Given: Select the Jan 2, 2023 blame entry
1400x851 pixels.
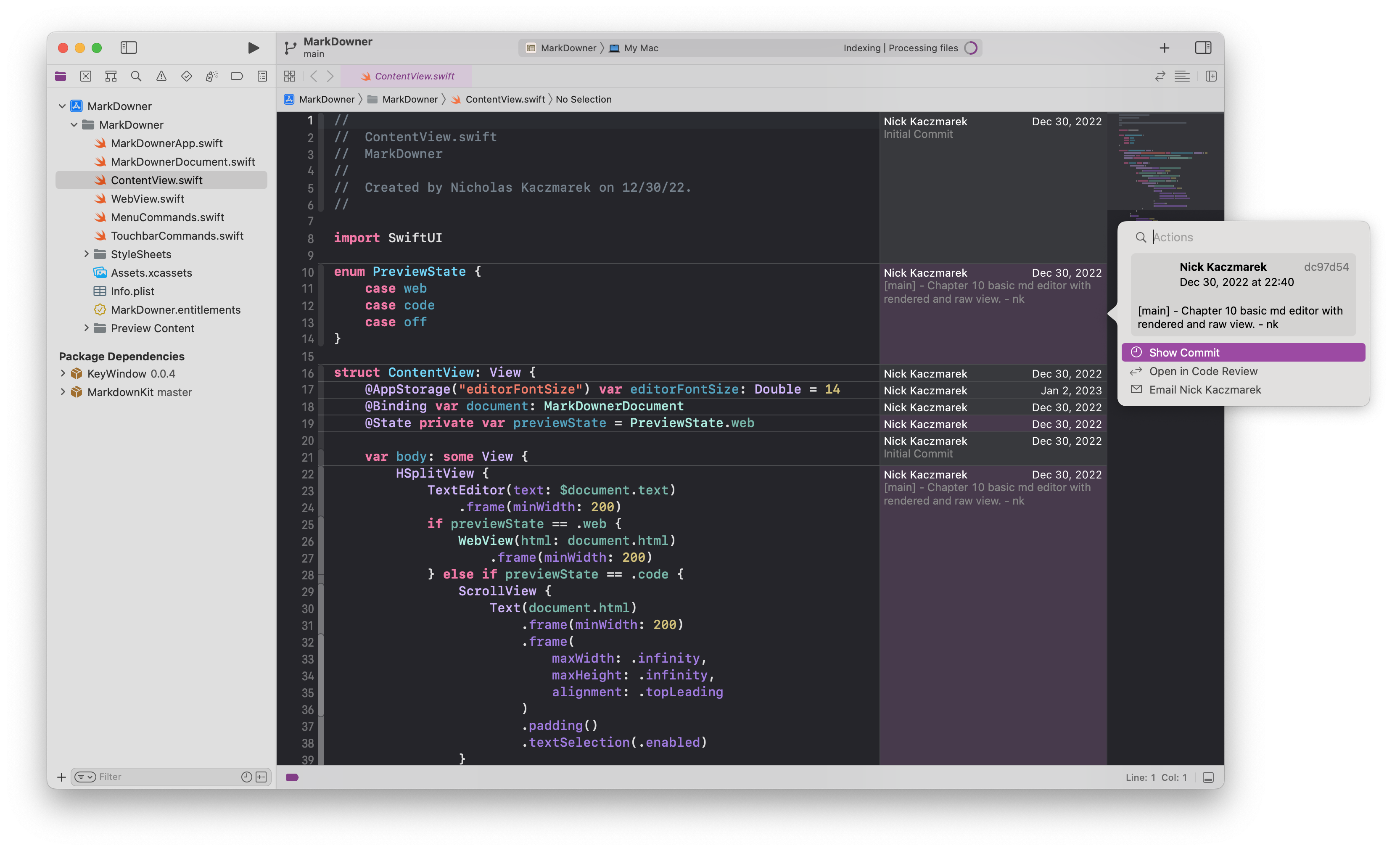Looking at the screenshot, I should pyautogui.click(x=993, y=390).
